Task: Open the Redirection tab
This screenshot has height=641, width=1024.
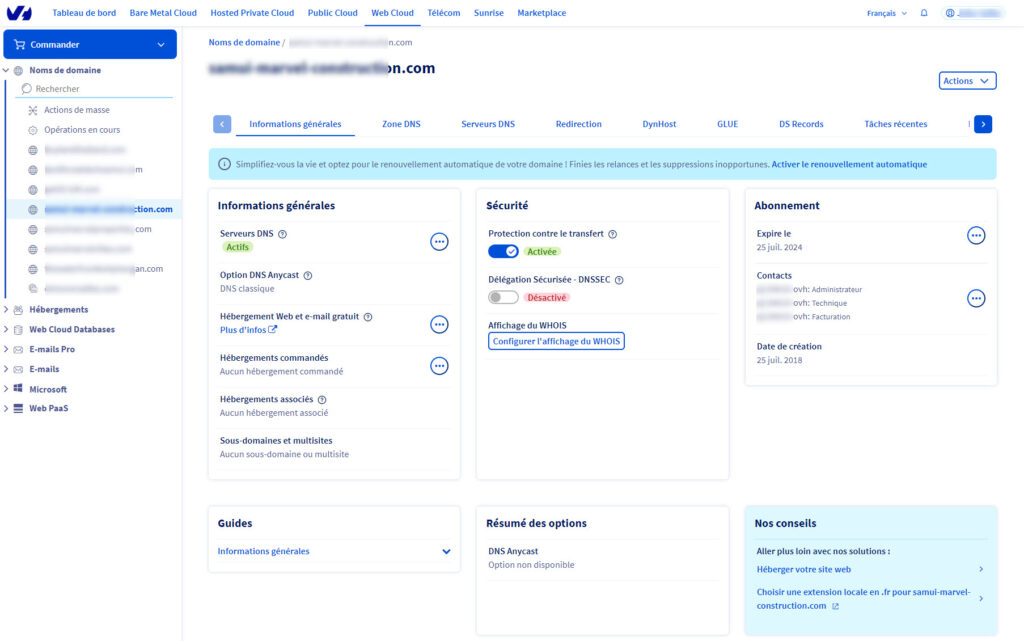Action: pyautogui.click(x=579, y=124)
